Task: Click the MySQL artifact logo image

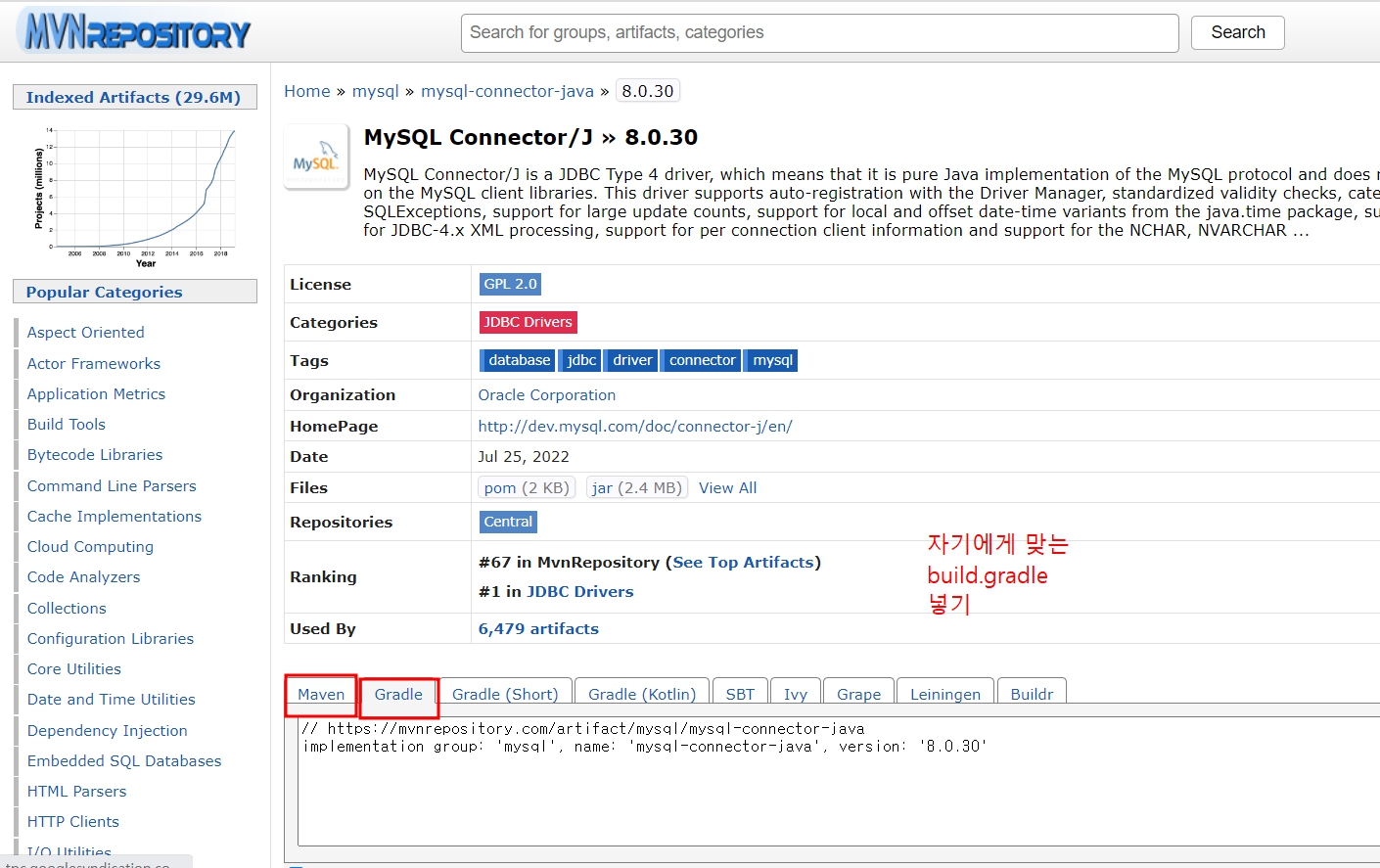Action: (x=316, y=158)
